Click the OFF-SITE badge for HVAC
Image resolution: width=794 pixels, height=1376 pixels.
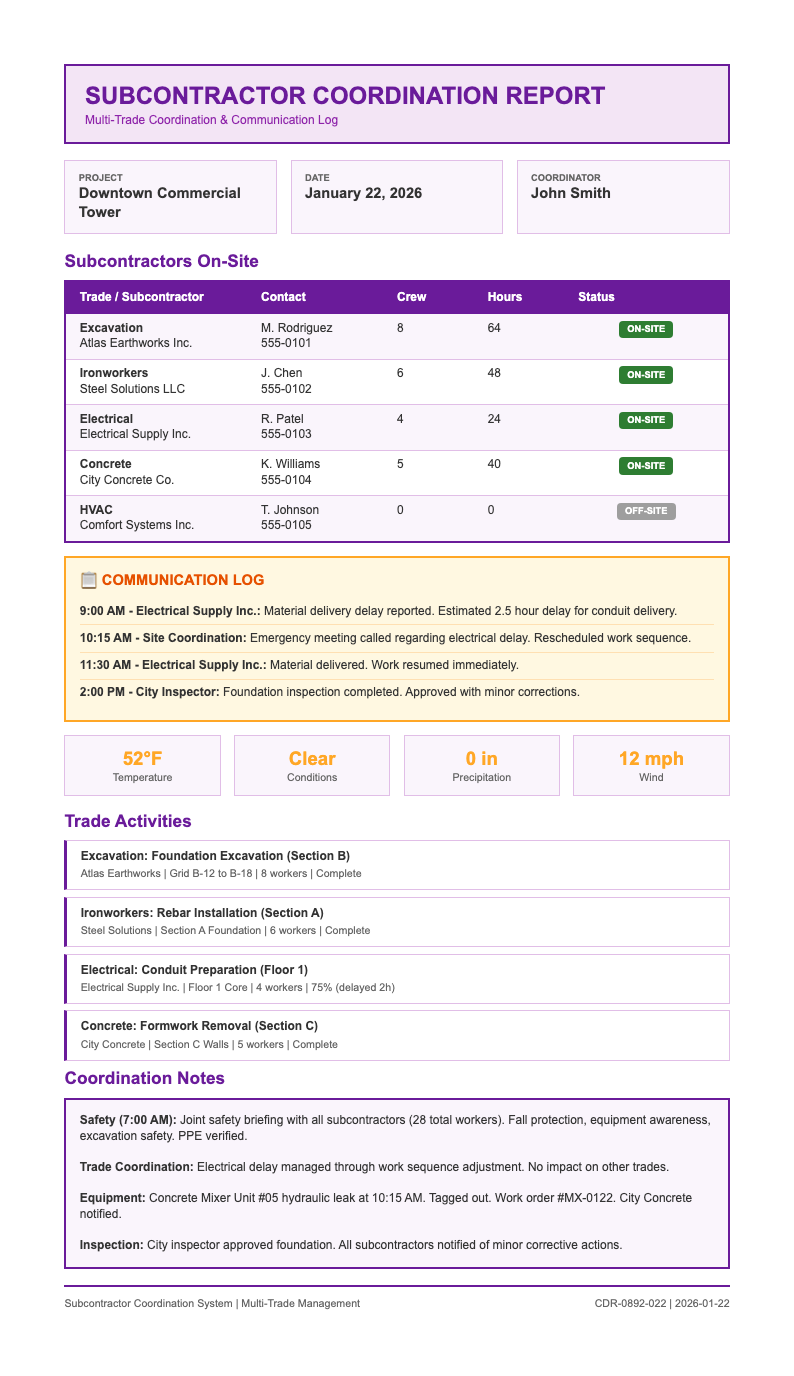click(645, 511)
